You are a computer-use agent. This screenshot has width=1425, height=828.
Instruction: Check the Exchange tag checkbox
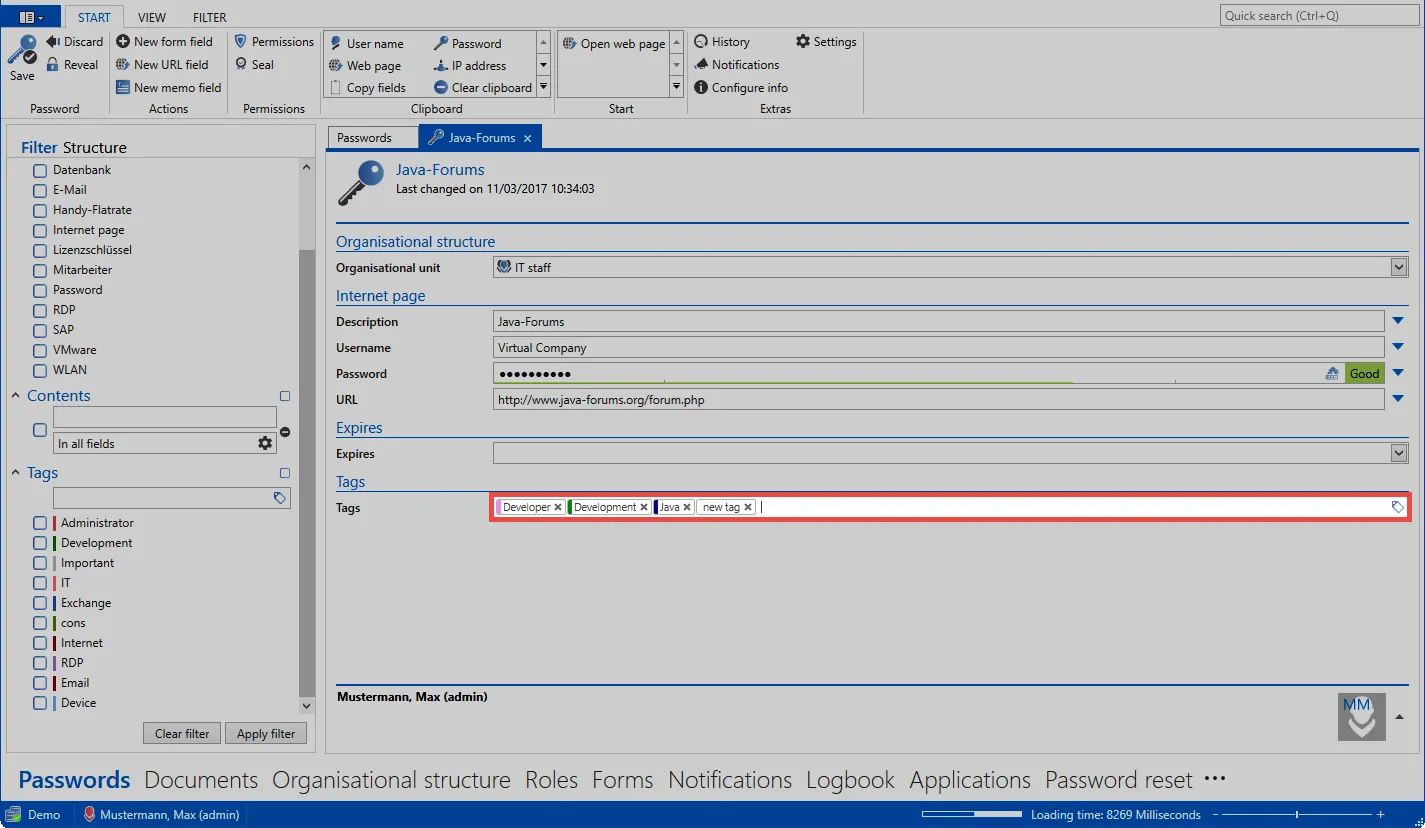click(x=40, y=603)
